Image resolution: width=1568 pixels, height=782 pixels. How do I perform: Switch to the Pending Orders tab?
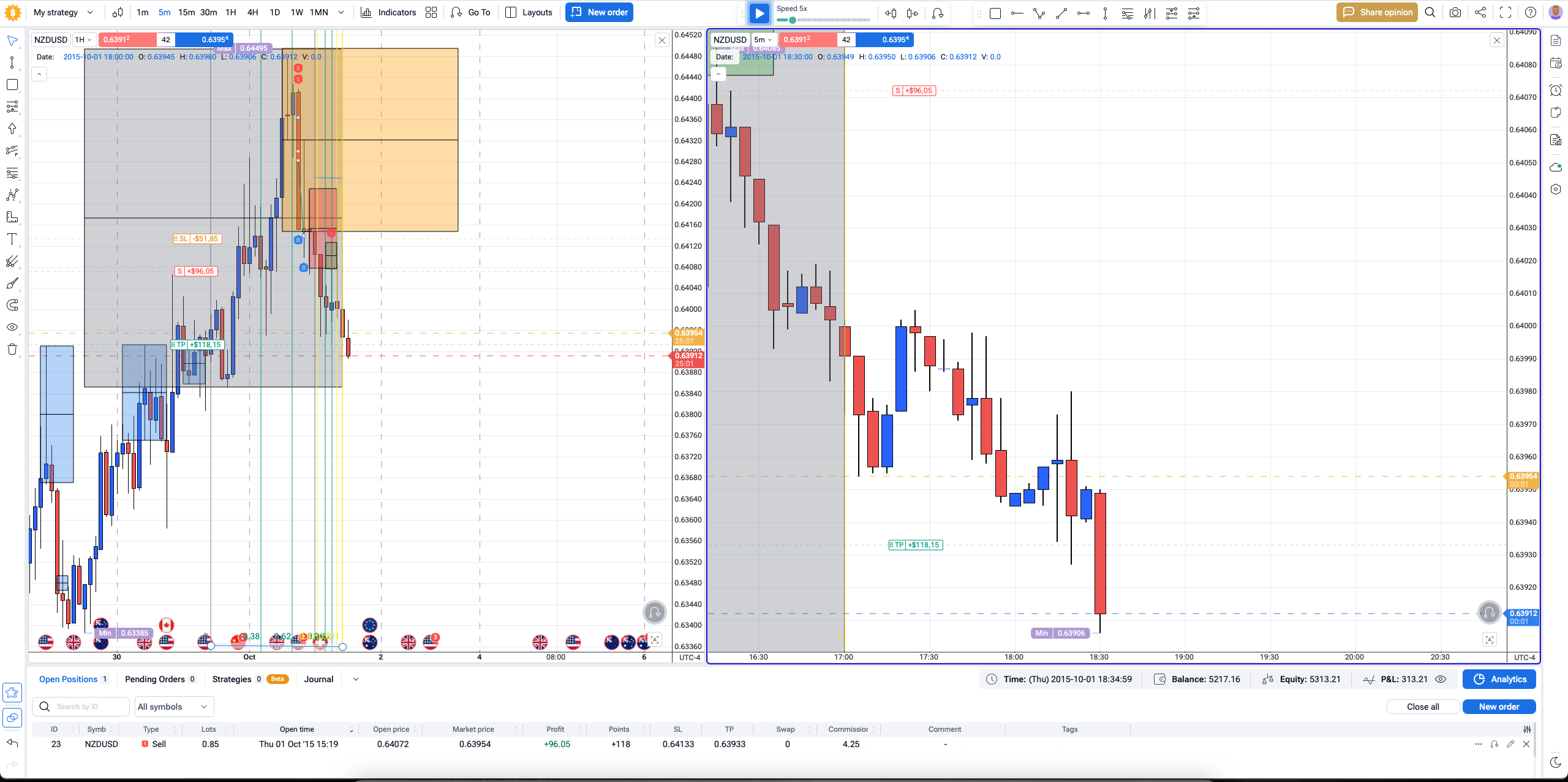160,679
